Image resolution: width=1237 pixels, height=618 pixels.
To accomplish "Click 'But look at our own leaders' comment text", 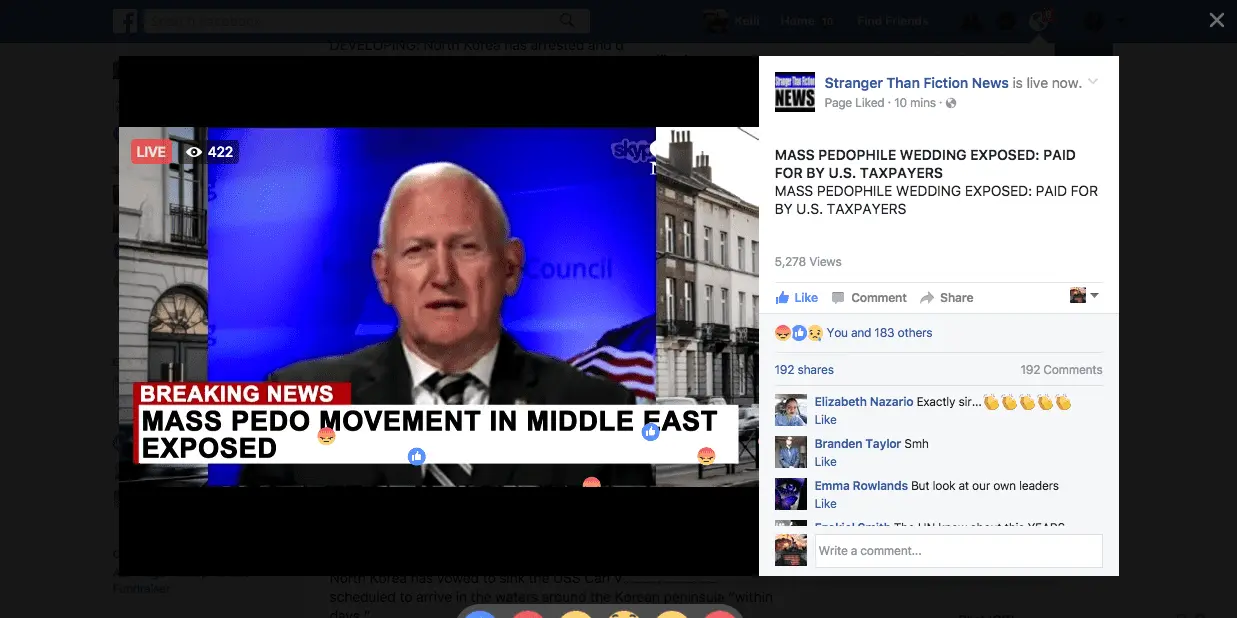I will pyautogui.click(x=985, y=486).
